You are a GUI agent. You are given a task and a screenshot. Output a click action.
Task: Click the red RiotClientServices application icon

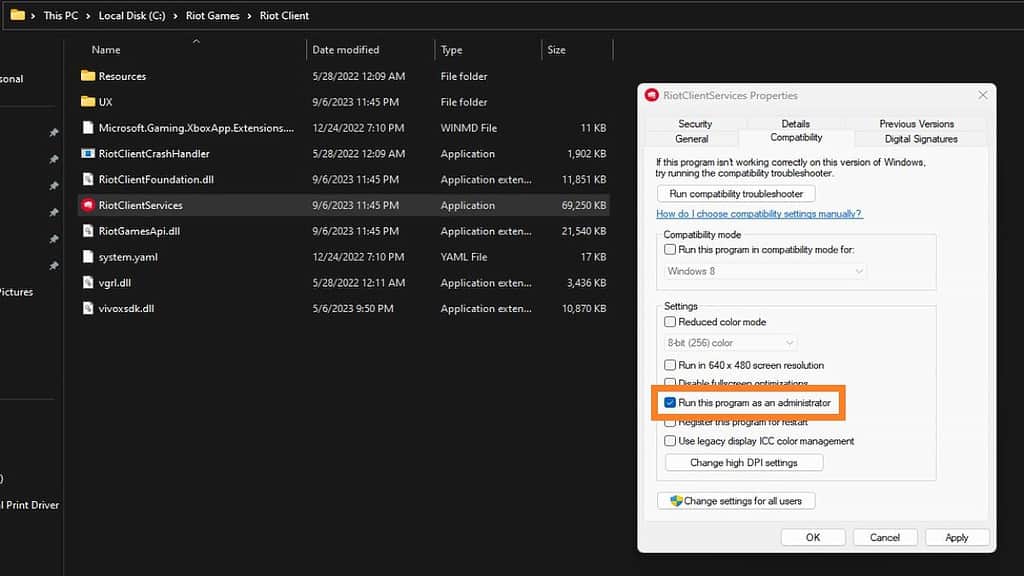[88, 205]
